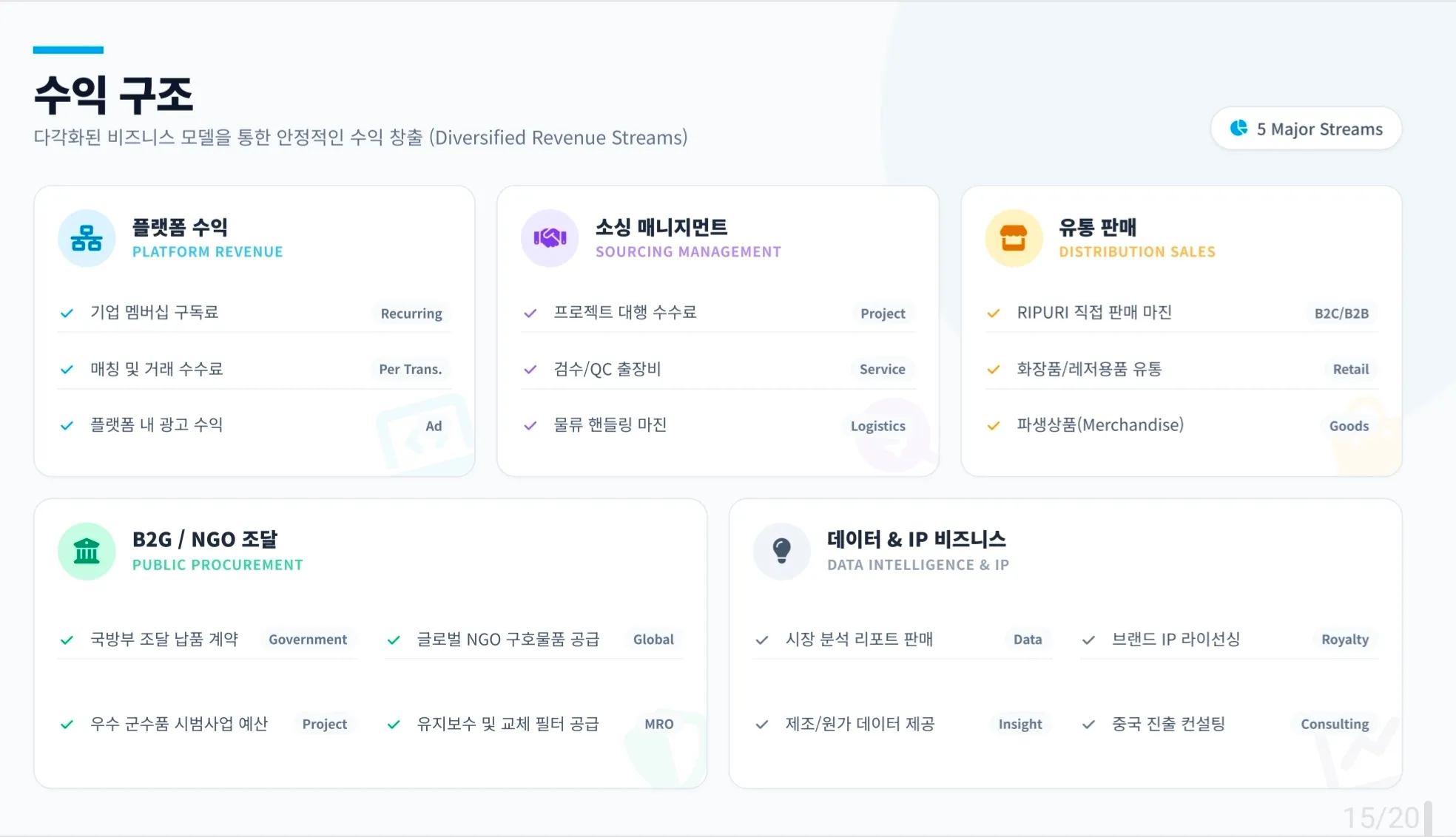This screenshot has width=1456, height=837.
Task: Click the 플랫폼 수익 card heading
Action: 180,227
